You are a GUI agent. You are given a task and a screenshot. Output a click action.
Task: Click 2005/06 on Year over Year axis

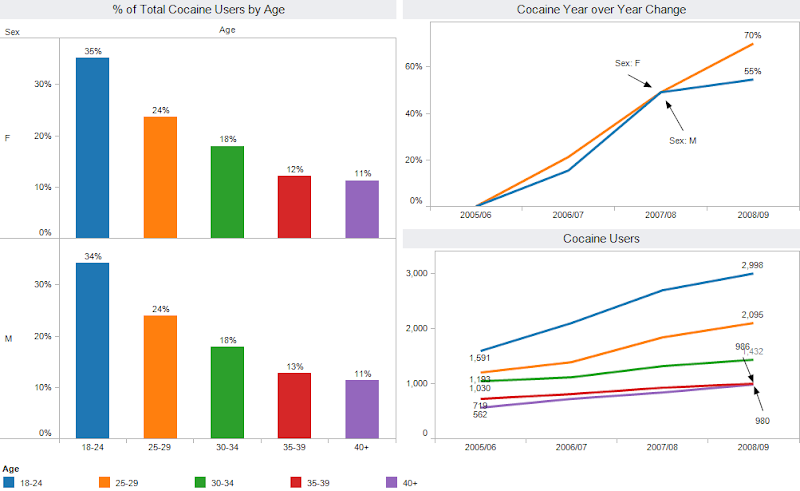click(x=476, y=215)
